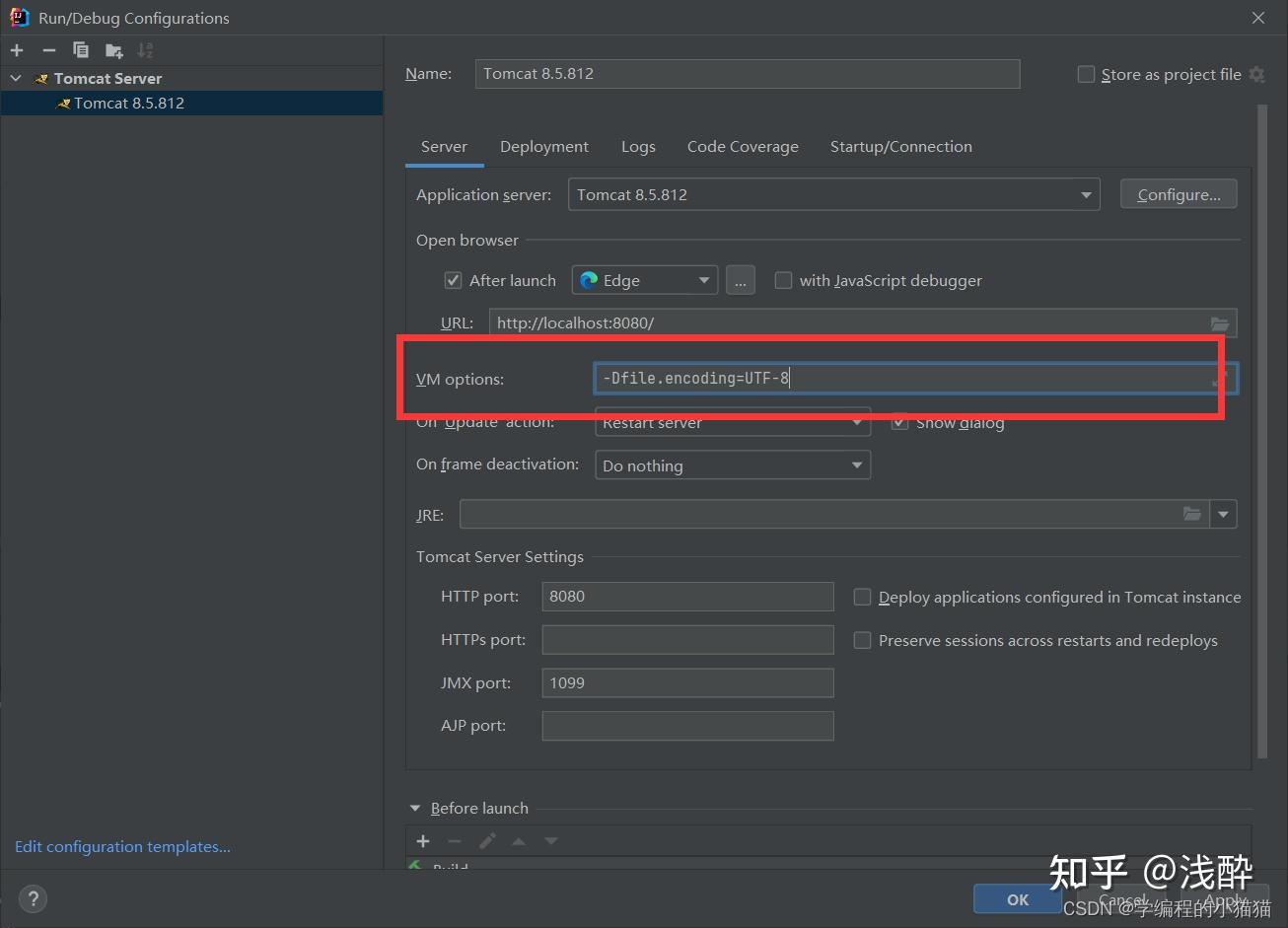Screen dimensions: 1288x928
Task: Add new configuration with plus icon
Action: 17,50
